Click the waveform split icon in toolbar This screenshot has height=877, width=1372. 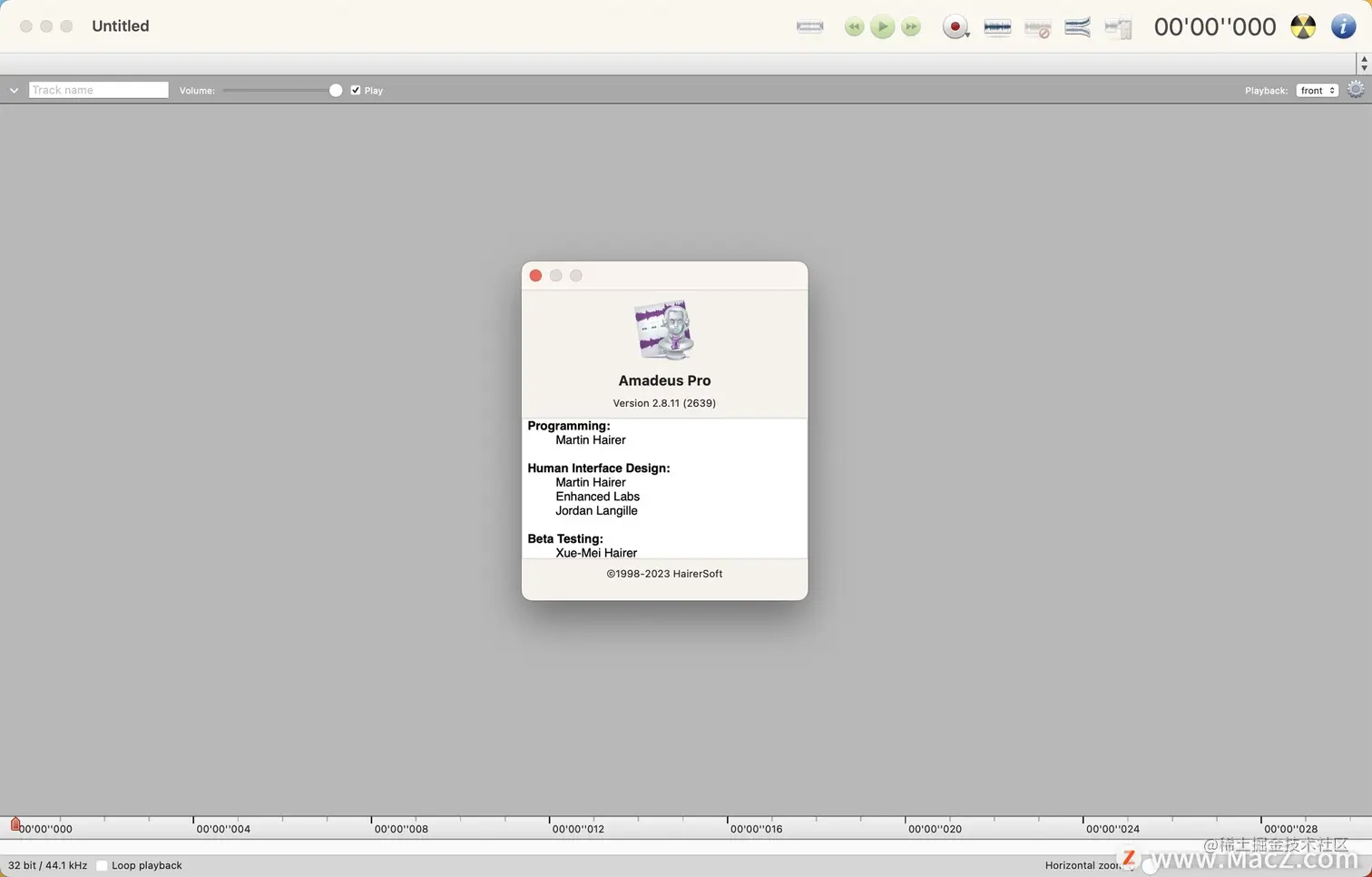(1118, 28)
